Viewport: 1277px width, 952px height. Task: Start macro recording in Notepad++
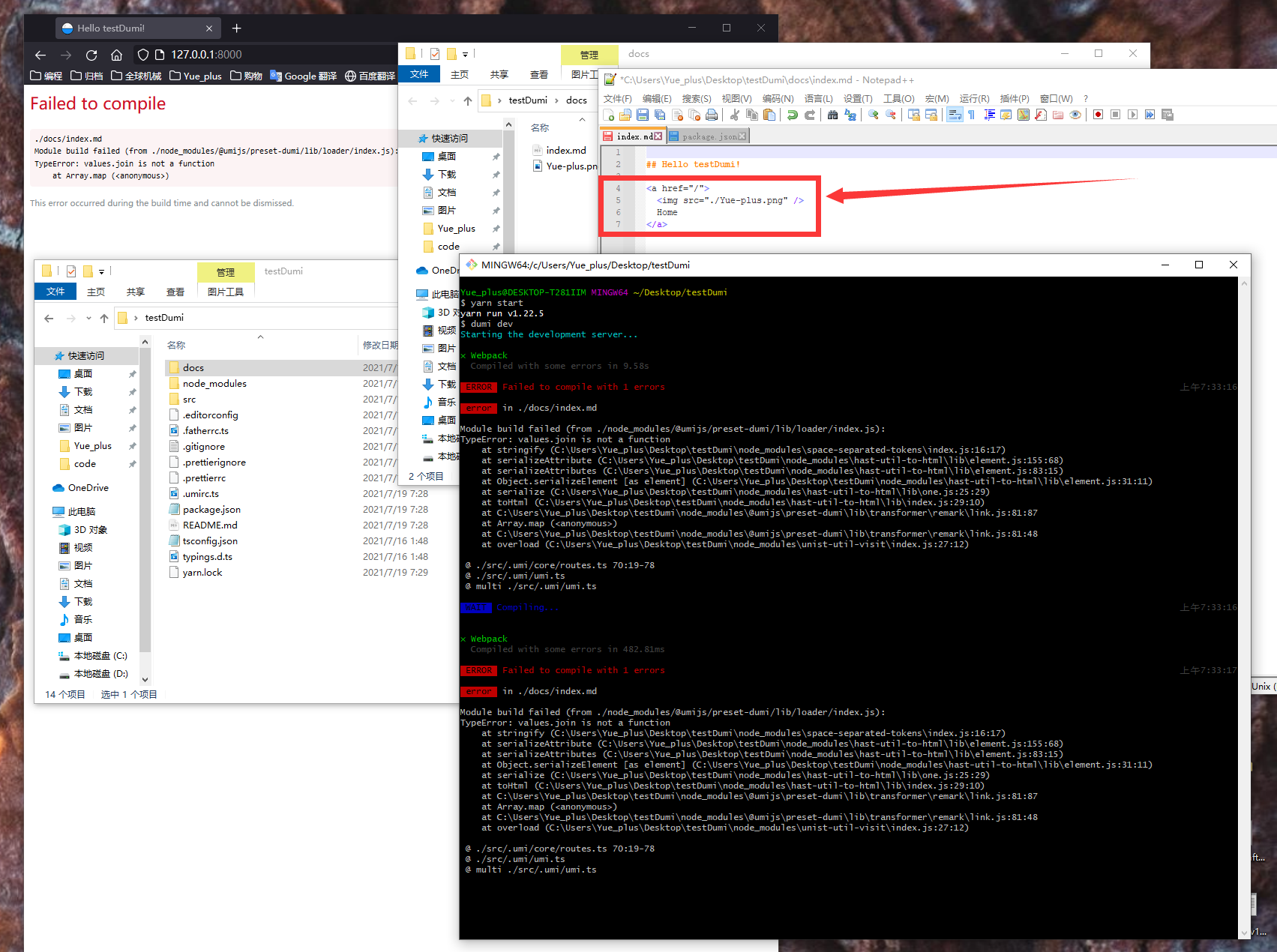(1096, 114)
